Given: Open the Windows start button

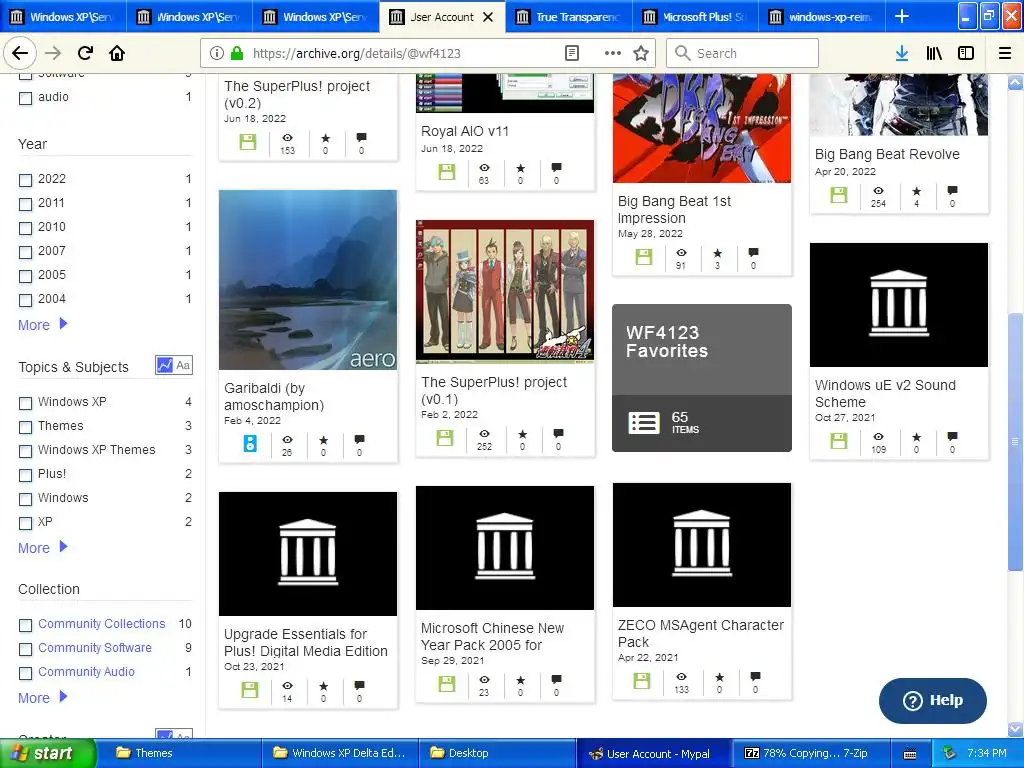Looking at the screenshot, I should [48, 753].
